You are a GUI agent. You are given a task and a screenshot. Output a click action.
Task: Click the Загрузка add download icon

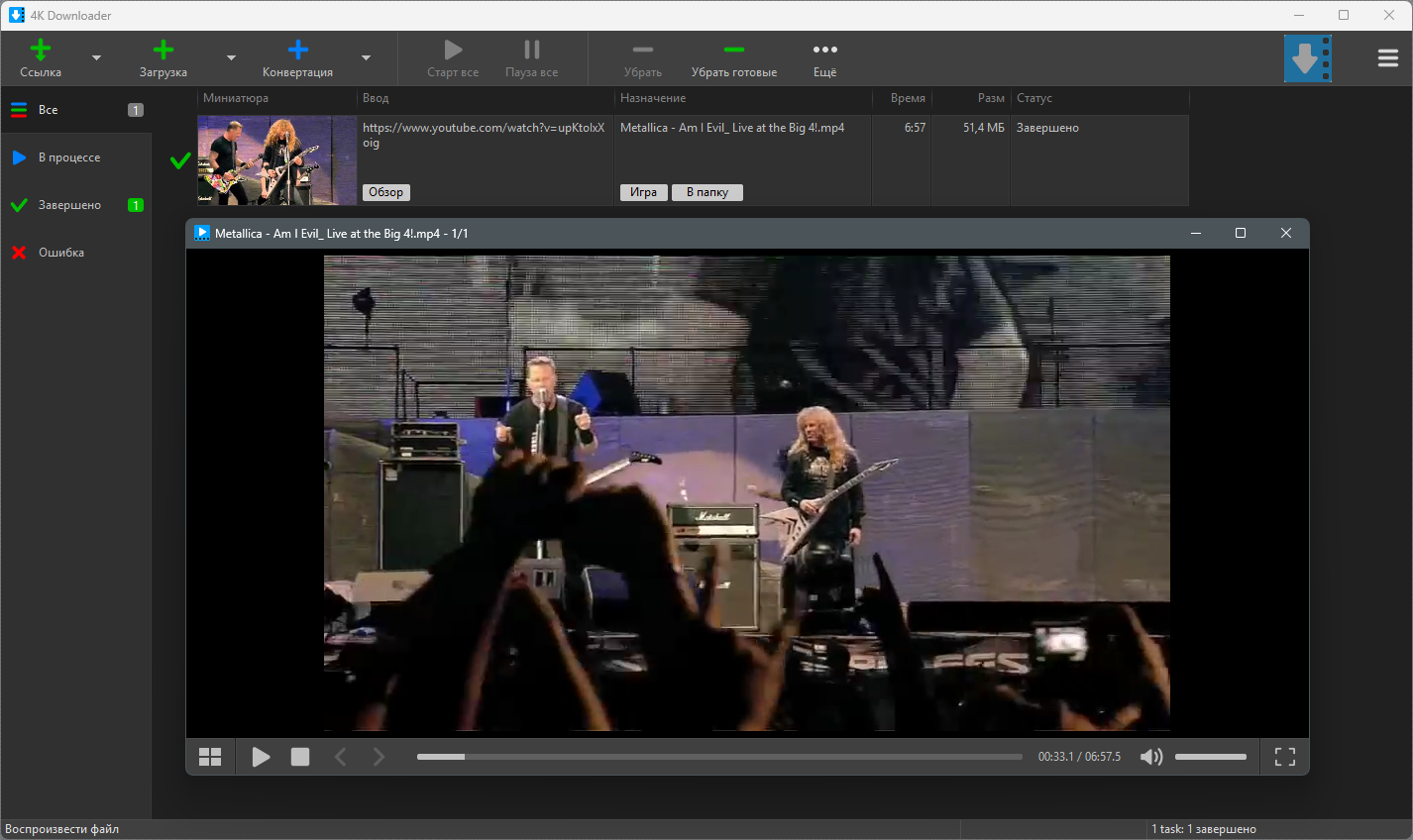click(x=163, y=50)
